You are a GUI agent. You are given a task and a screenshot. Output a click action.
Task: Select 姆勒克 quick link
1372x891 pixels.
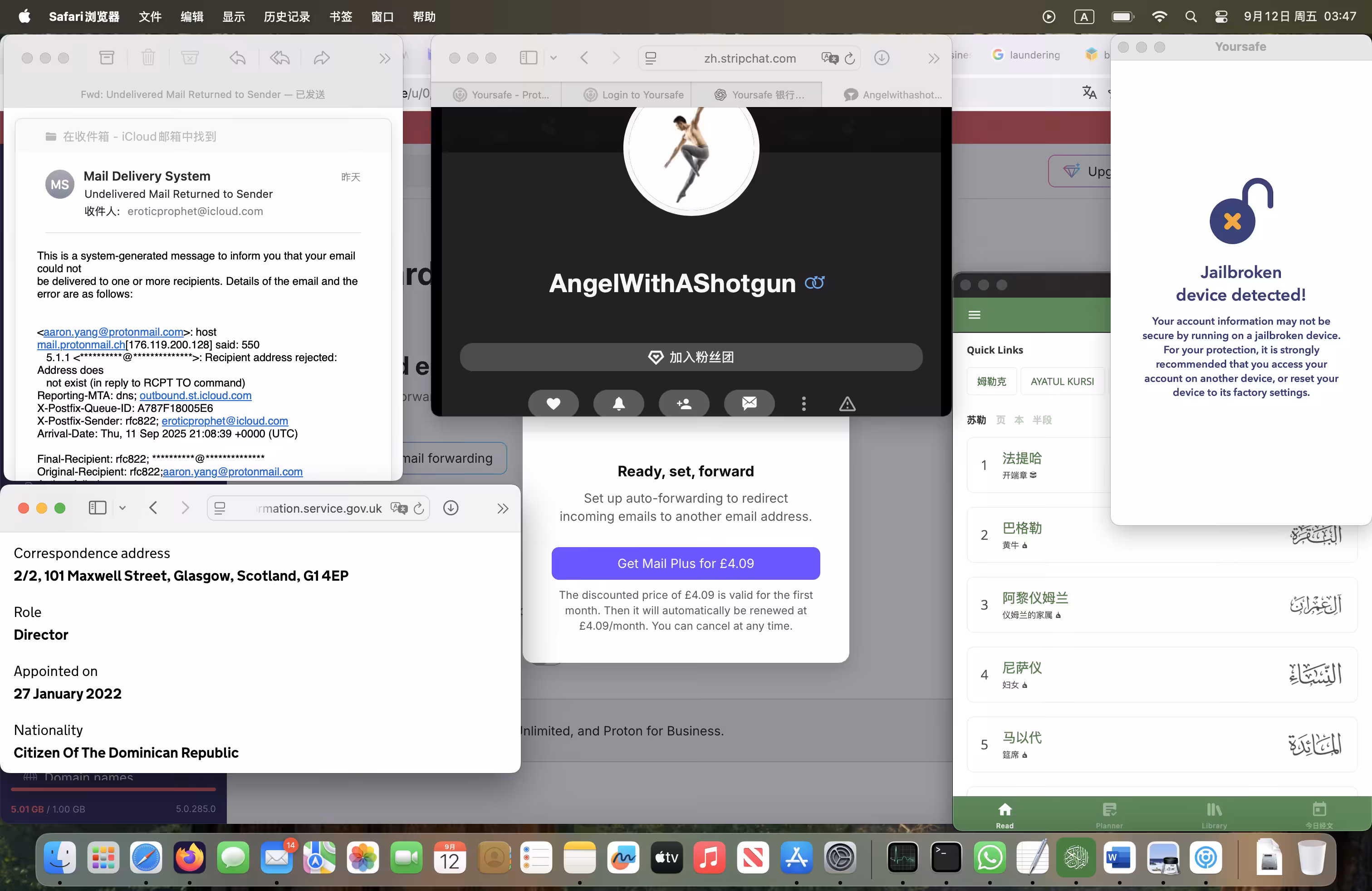point(991,381)
